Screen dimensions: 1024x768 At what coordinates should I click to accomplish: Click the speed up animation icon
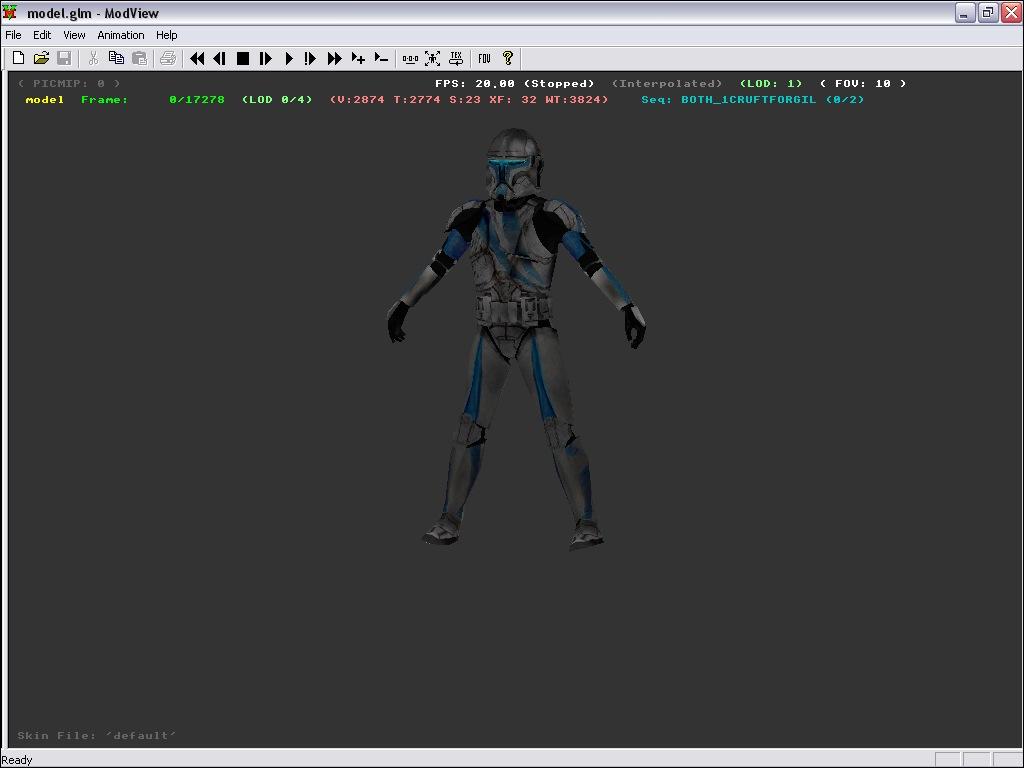coord(358,59)
